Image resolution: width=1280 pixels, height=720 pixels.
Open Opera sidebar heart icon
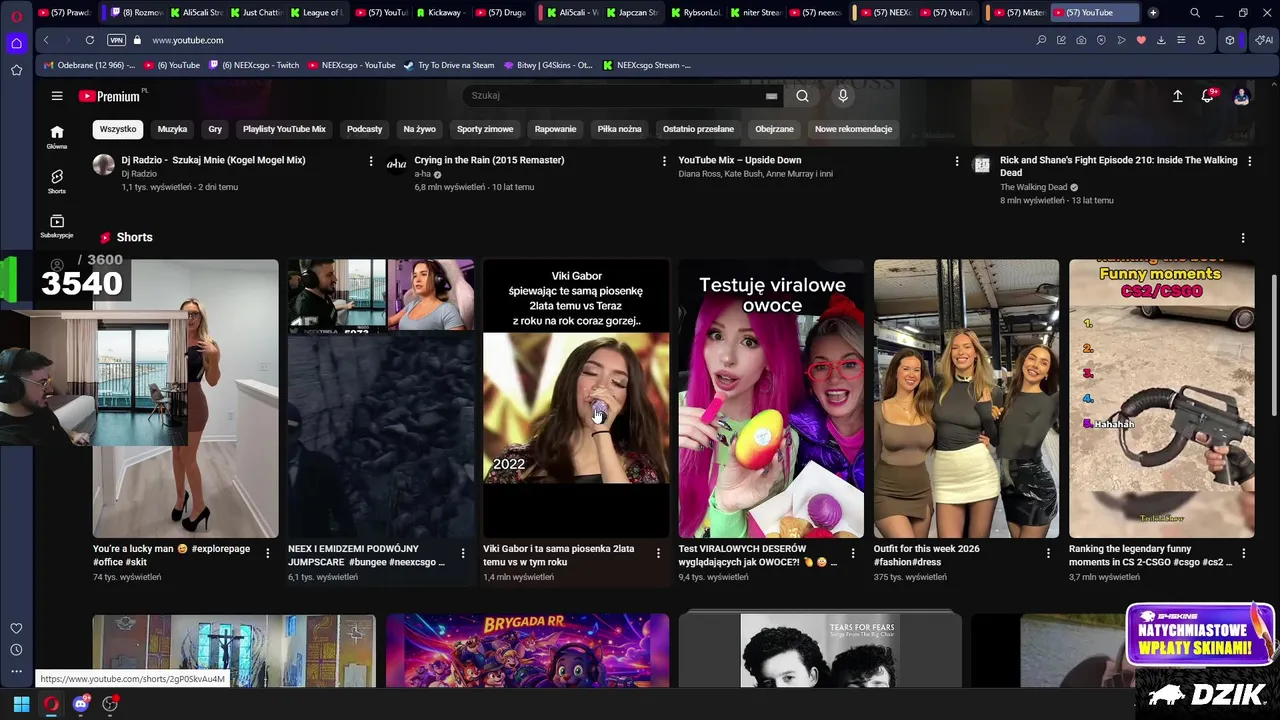[x=16, y=629]
